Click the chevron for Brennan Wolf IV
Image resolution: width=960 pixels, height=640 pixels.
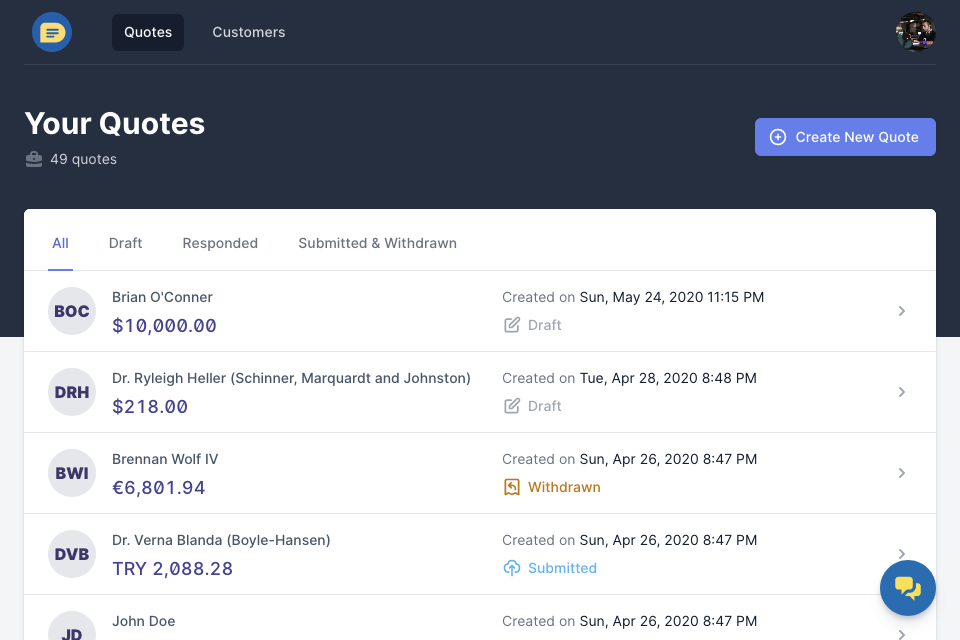coord(901,473)
